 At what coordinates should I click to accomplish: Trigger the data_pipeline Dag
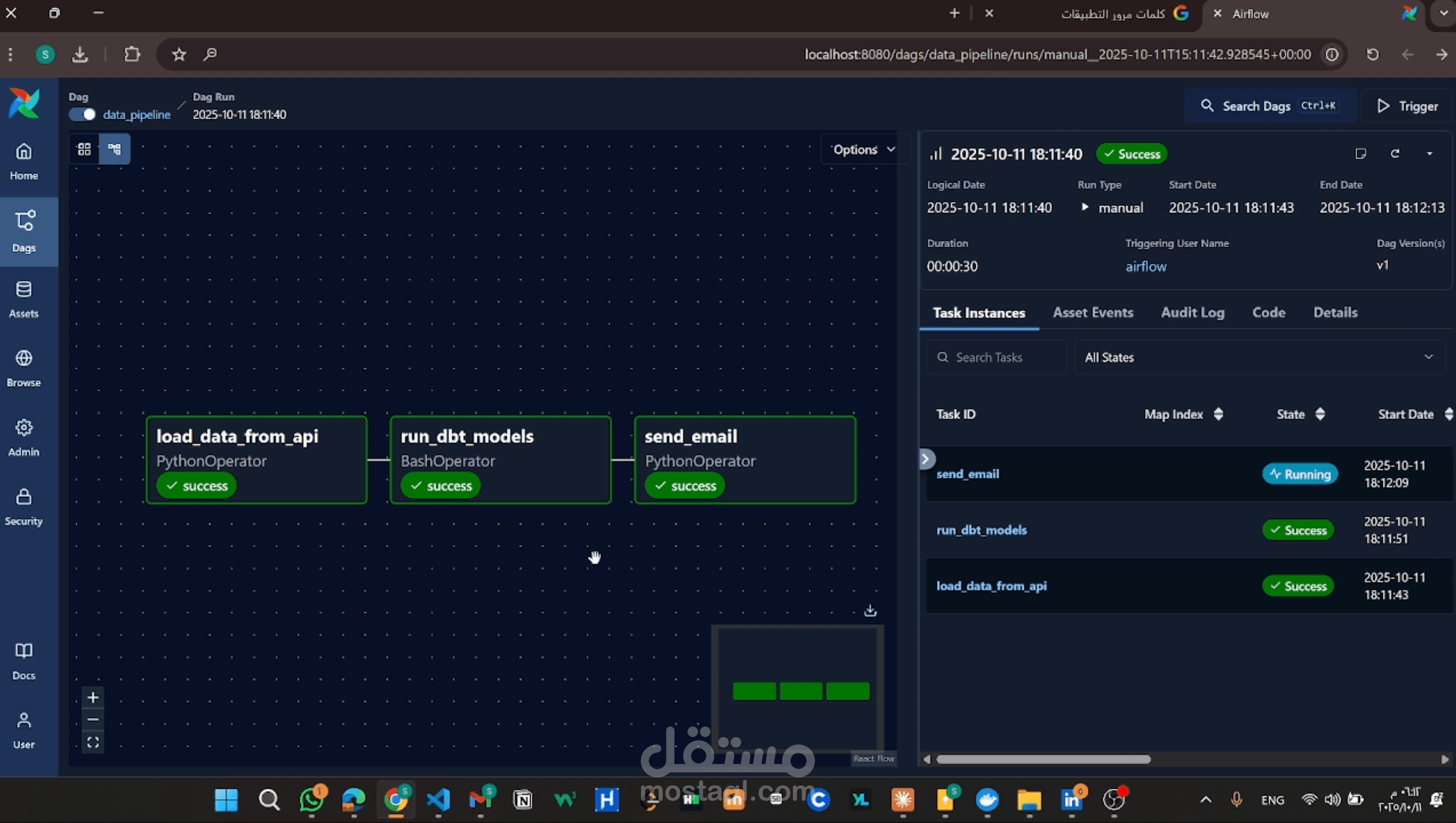click(x=1407, y=106)
